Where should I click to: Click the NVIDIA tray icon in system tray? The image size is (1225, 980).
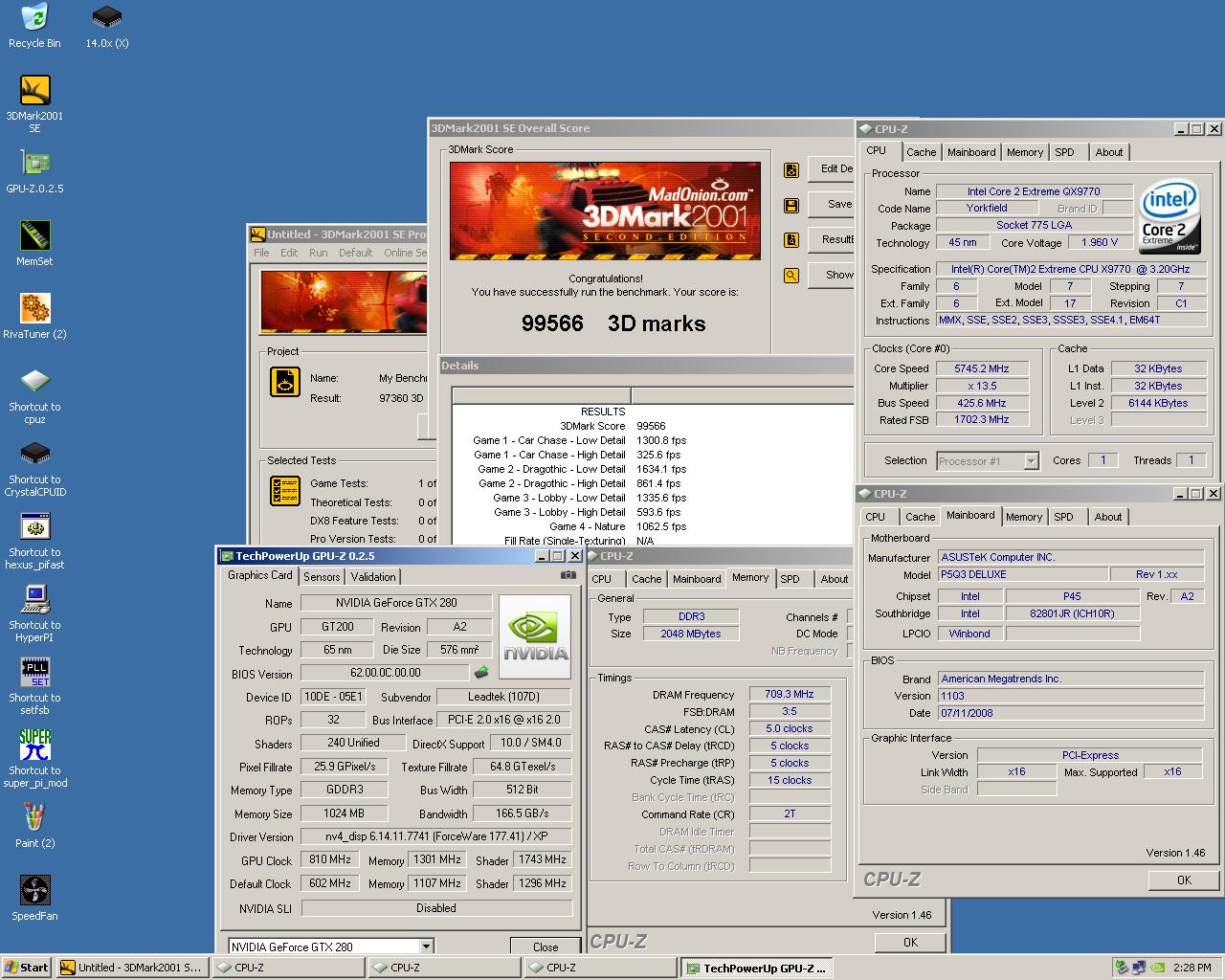point(1158,968)
